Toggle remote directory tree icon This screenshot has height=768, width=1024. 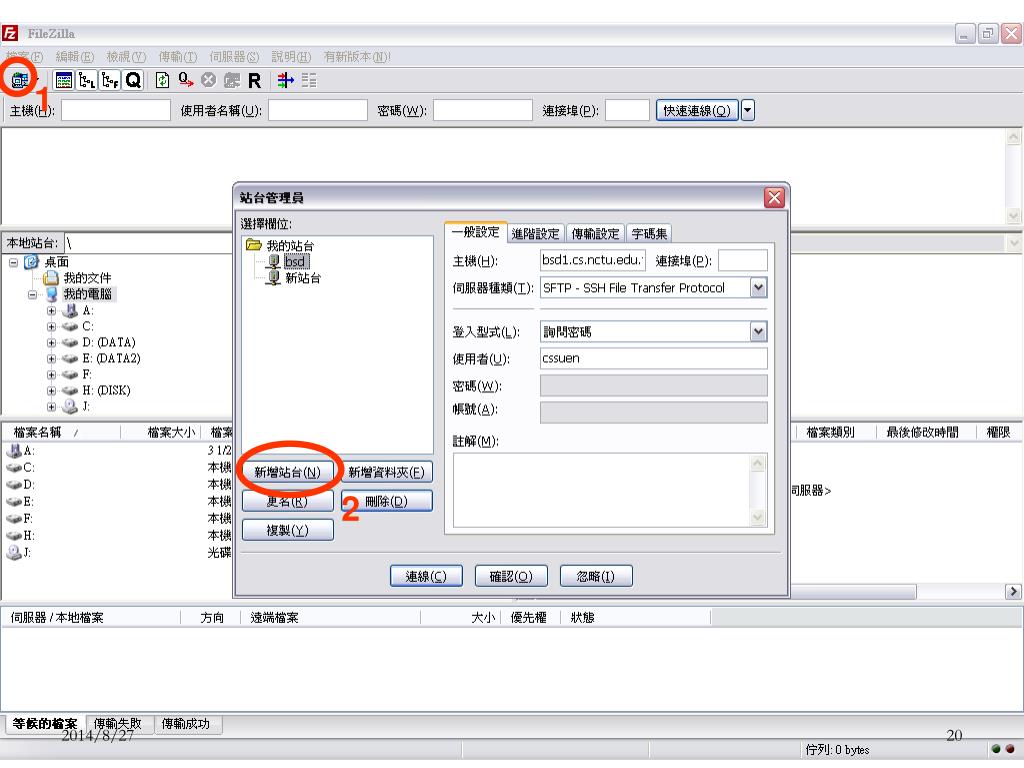click(110, 80)
